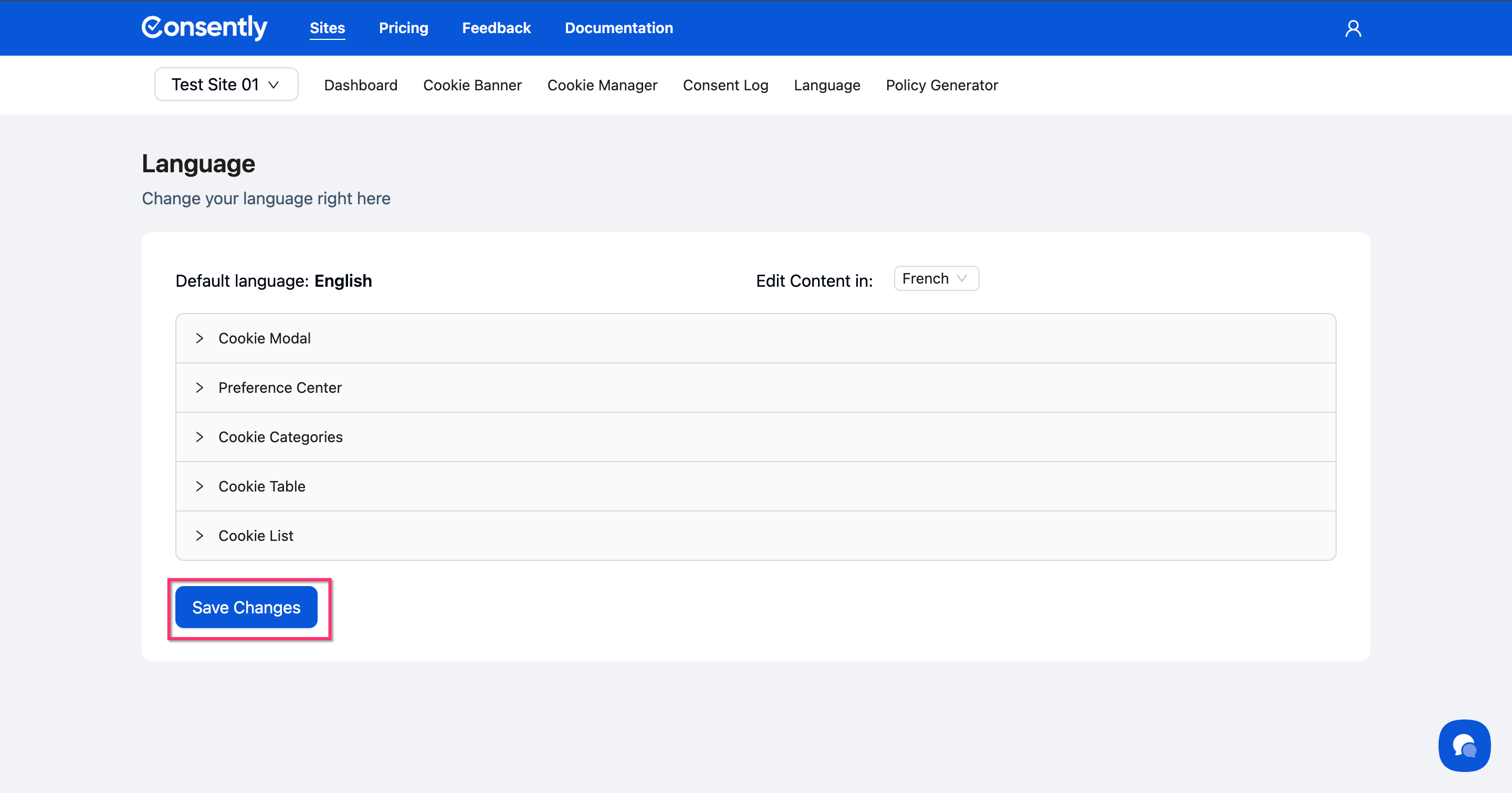The height and width of the screenshot is (793, 1512).
Task: Open the Documentation link
Action: [618, 28]
